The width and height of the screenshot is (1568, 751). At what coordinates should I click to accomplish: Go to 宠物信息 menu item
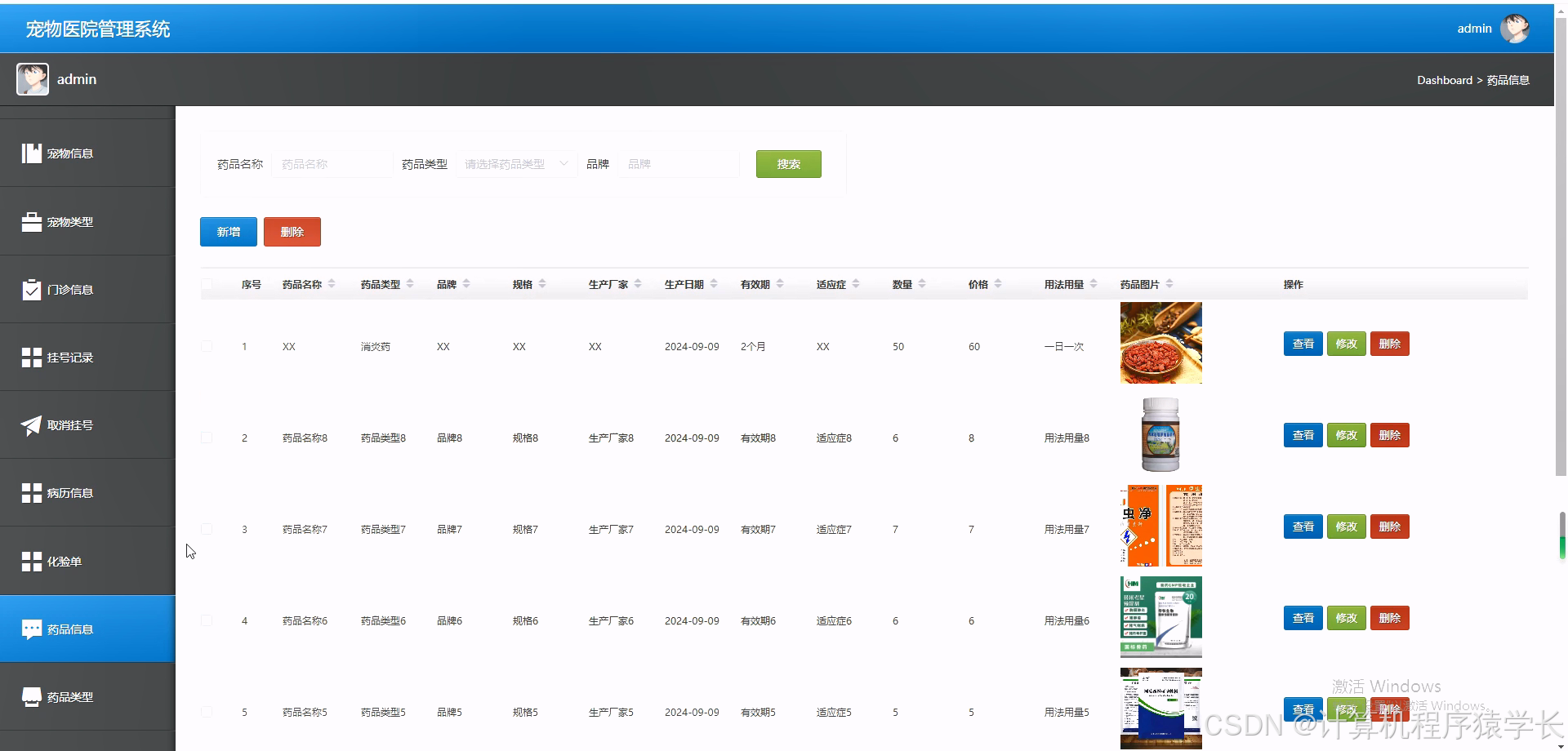tap(87, 153)
